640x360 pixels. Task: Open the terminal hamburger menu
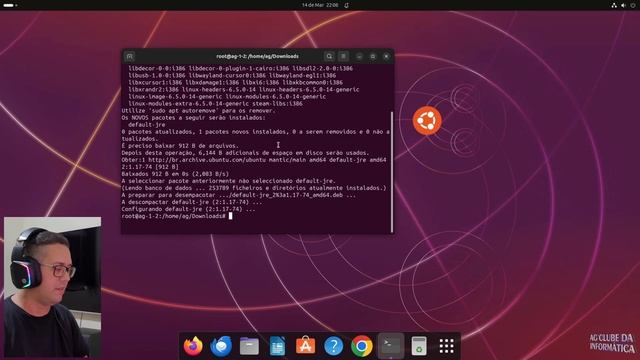click(x=344, y=56)
